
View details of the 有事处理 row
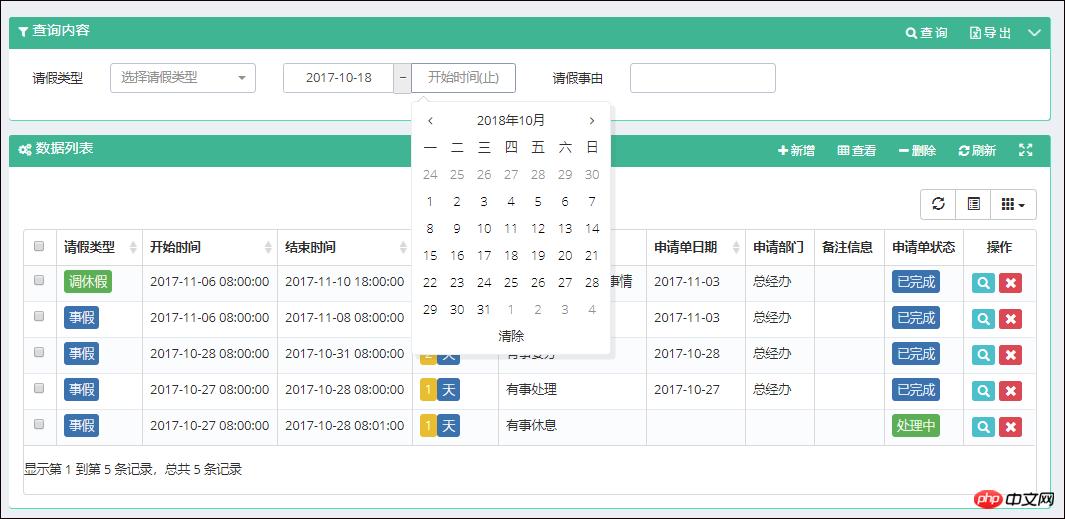click(x=983, y=391)
